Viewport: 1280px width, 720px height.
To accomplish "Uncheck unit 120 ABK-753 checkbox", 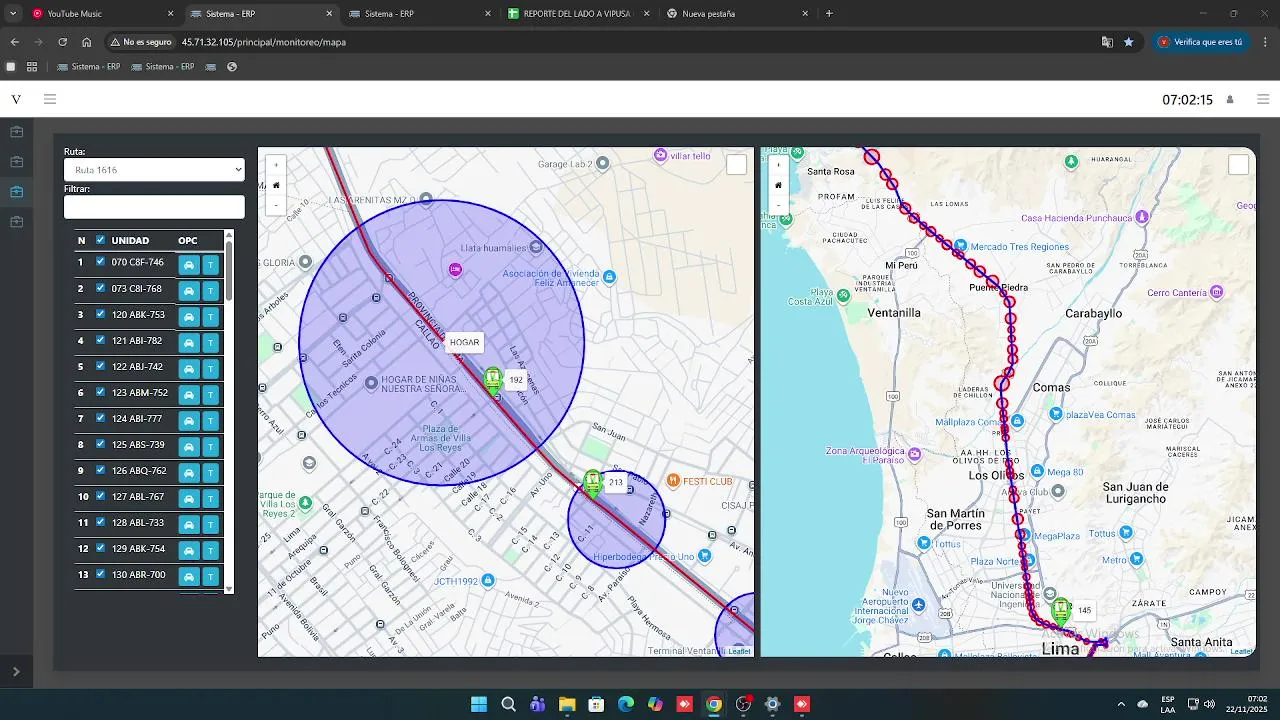I will coord(100,314).
